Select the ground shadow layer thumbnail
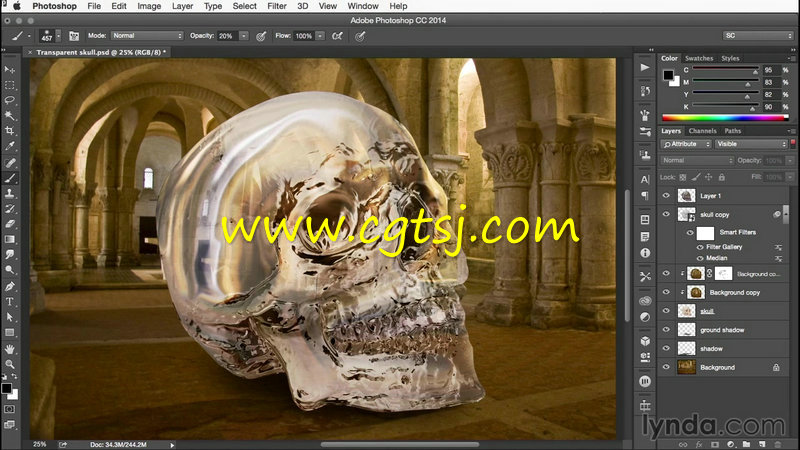Viewport: 800px width, 450px height. pos(686,330)
